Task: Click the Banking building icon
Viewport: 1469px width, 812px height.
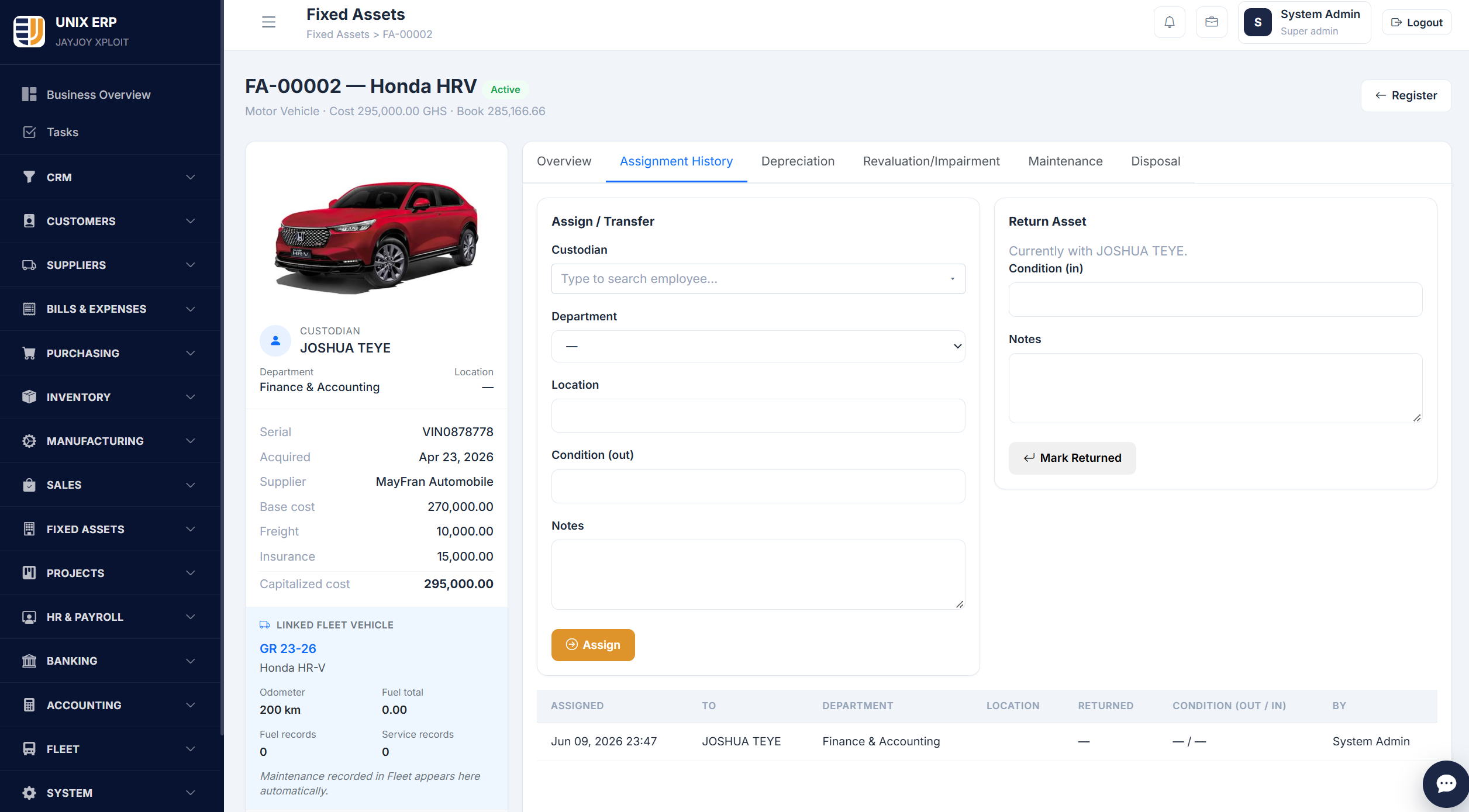Action: tap(29, 661)
